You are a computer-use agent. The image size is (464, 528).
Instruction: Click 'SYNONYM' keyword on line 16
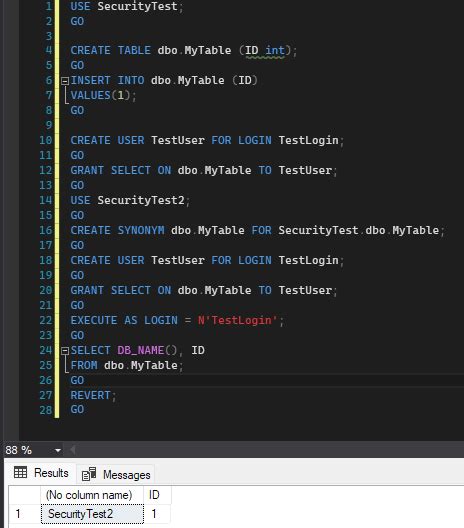(x=141, y=230)
